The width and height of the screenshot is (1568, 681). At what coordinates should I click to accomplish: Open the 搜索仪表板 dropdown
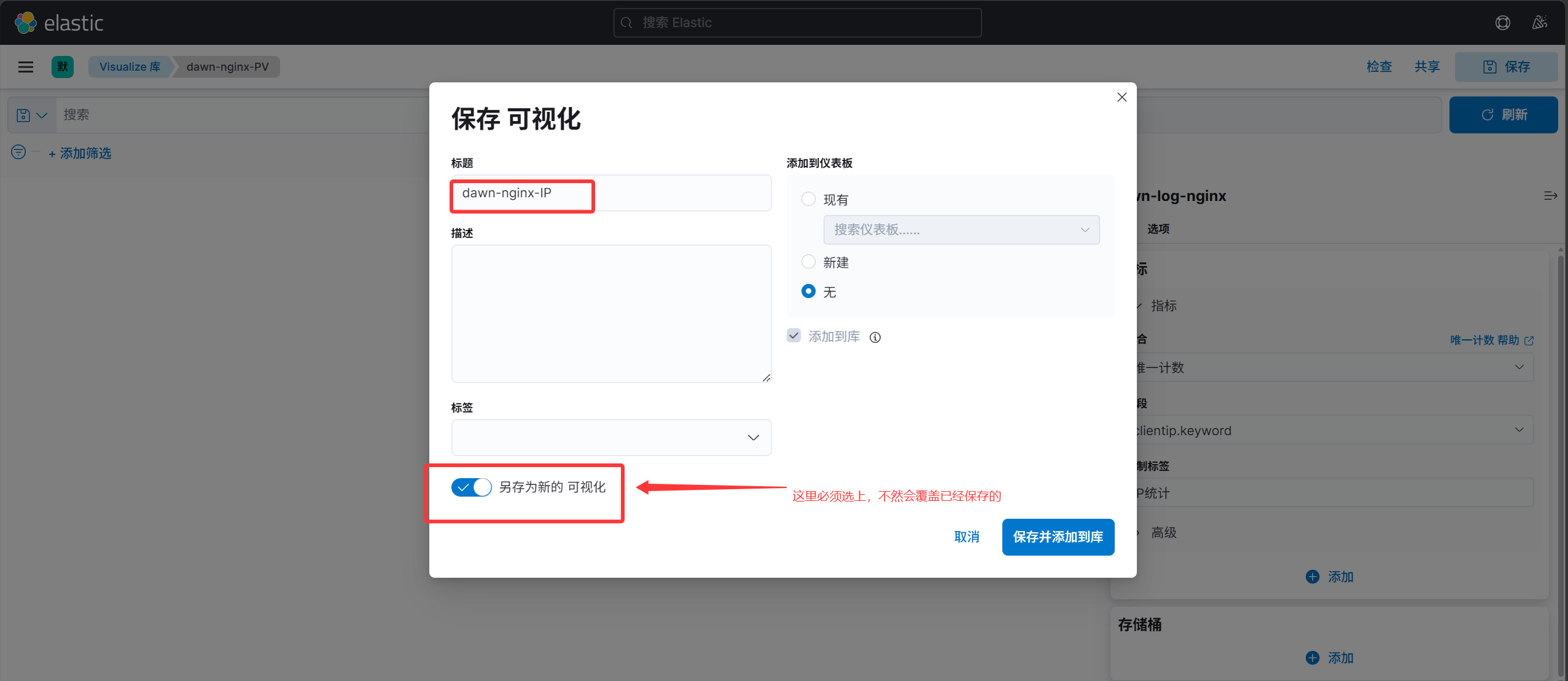click(x=961, y=230)
